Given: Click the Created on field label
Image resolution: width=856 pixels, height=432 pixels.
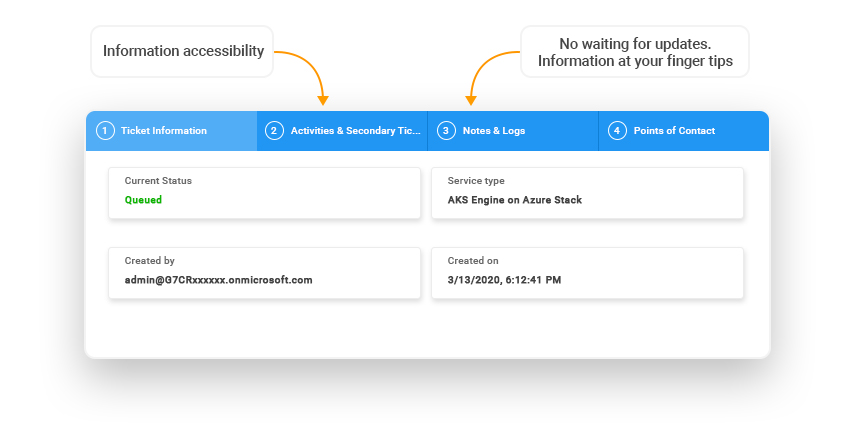Looking at the screenshot, I should [473, 261].
